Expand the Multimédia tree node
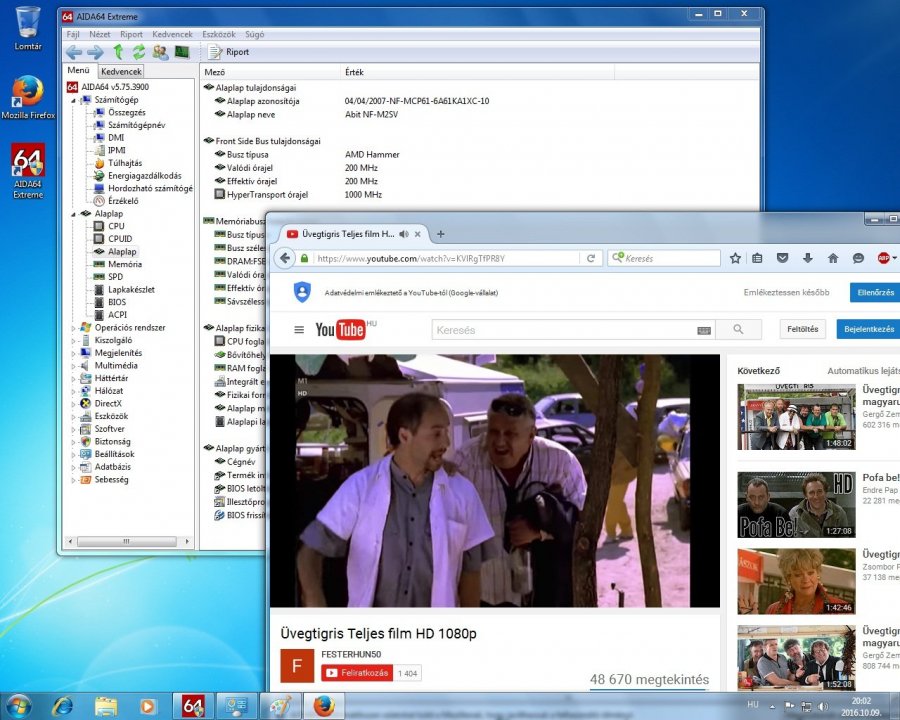The width and height of the screenshot is (900, 720). (x=73, y=366)
